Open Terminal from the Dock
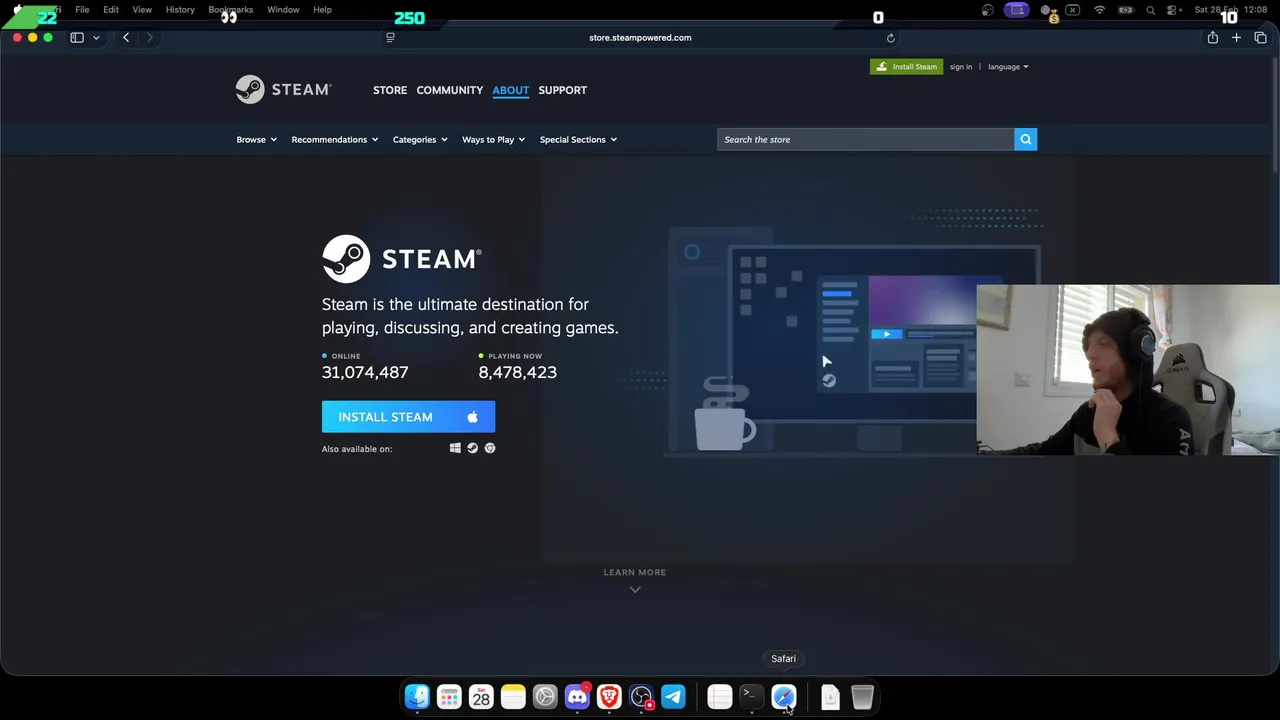This screenshot has width=1280, height=720. [751, 697]
